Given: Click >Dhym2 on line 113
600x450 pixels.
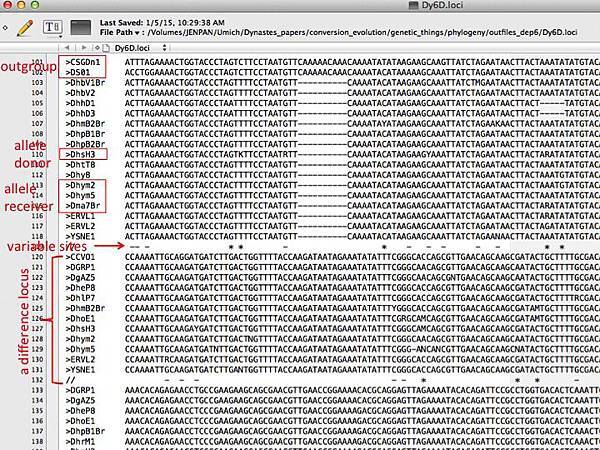Looking at the screenshot, I should point(80,185).
